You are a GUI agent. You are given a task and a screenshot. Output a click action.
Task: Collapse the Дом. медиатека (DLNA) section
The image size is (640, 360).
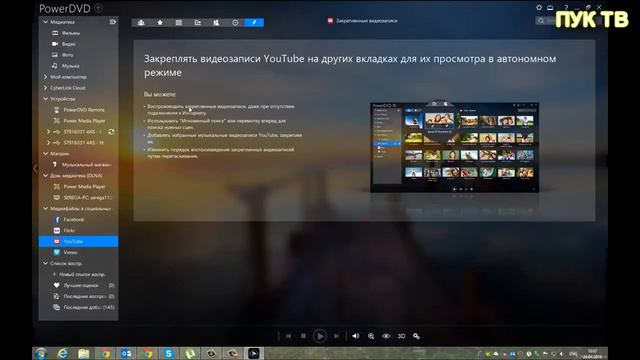pos(45,176)
